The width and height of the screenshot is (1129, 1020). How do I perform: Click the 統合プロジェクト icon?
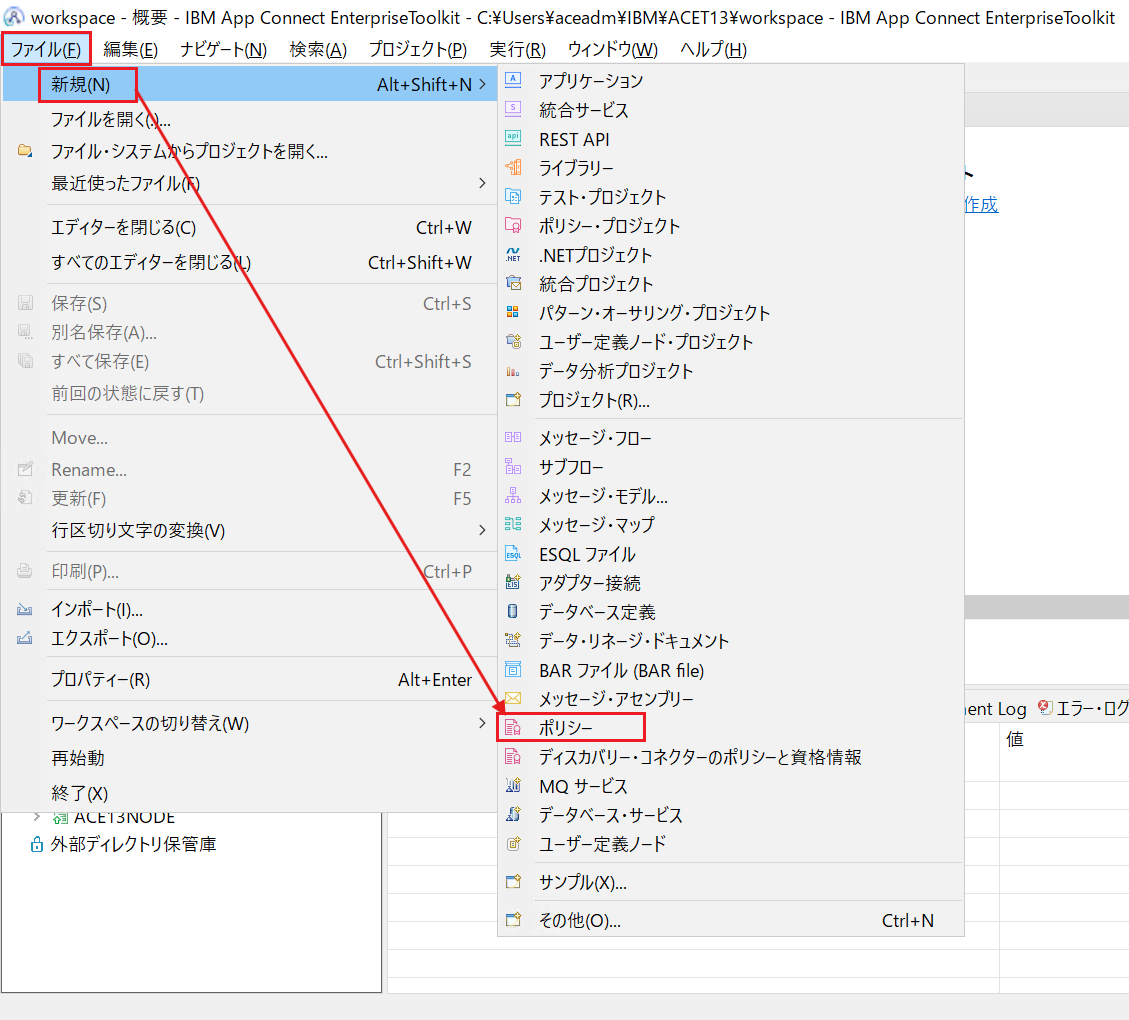[513, 283]
